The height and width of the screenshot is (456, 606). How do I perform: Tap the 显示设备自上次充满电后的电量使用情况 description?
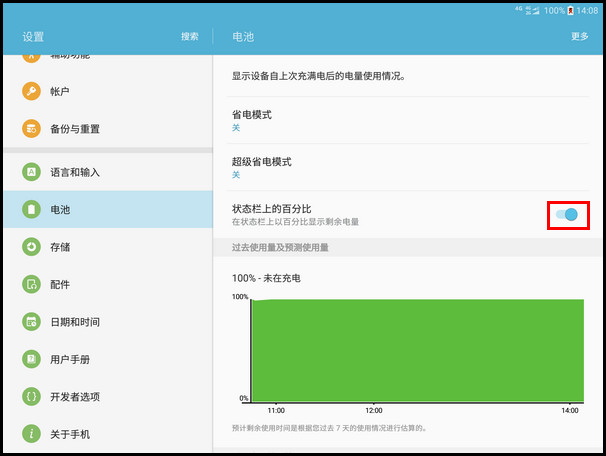tap(318, 76)
